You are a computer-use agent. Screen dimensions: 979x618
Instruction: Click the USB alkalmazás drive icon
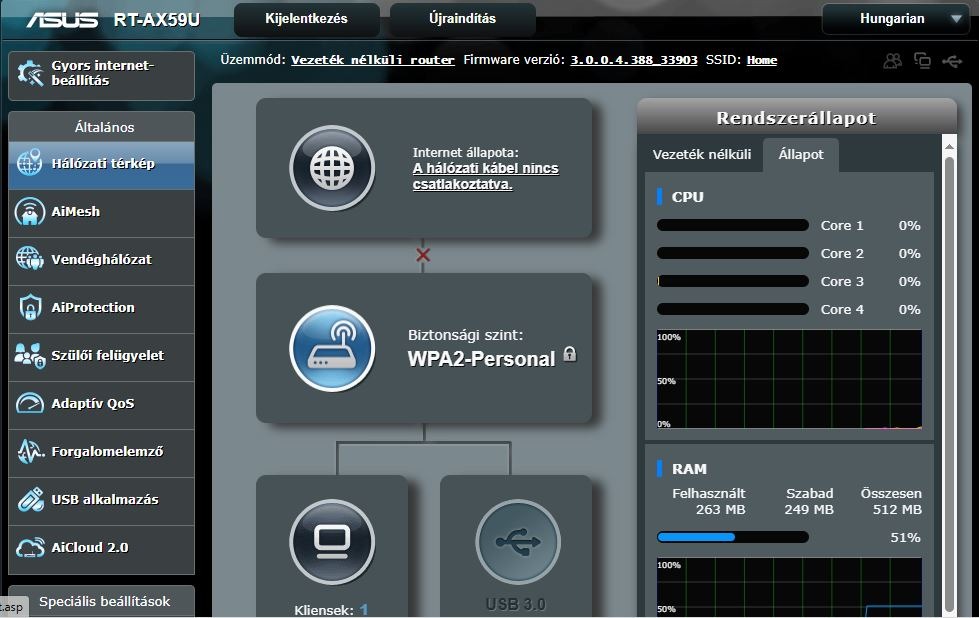[x=29, y=499]
